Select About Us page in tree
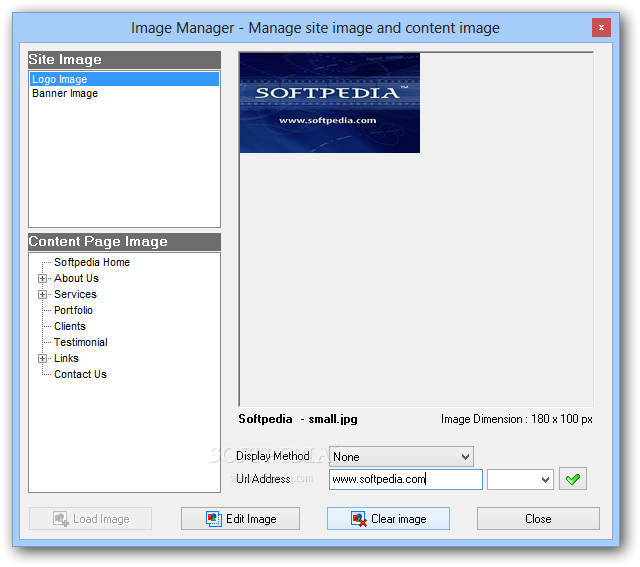 76,278
